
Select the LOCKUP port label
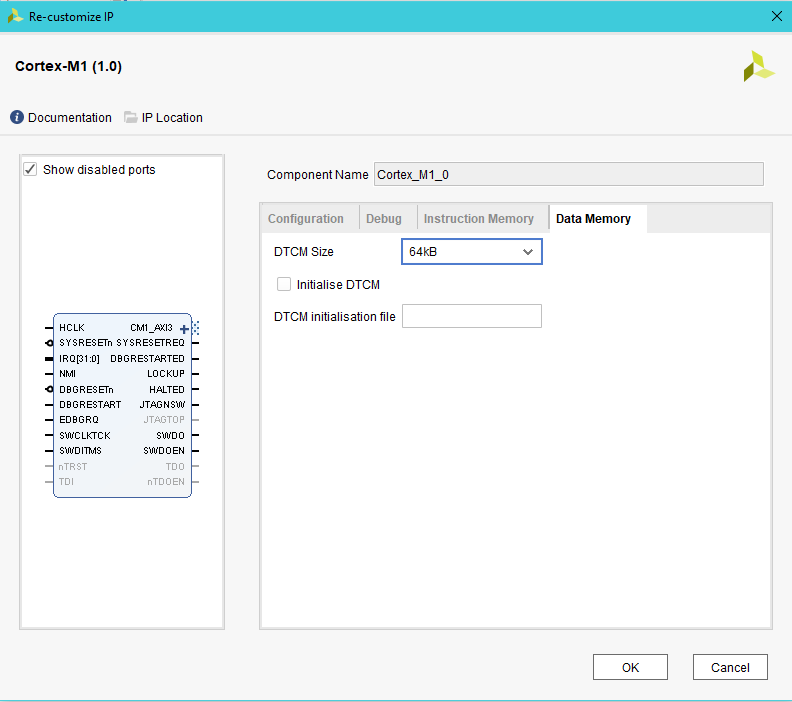tap(166, 374)
